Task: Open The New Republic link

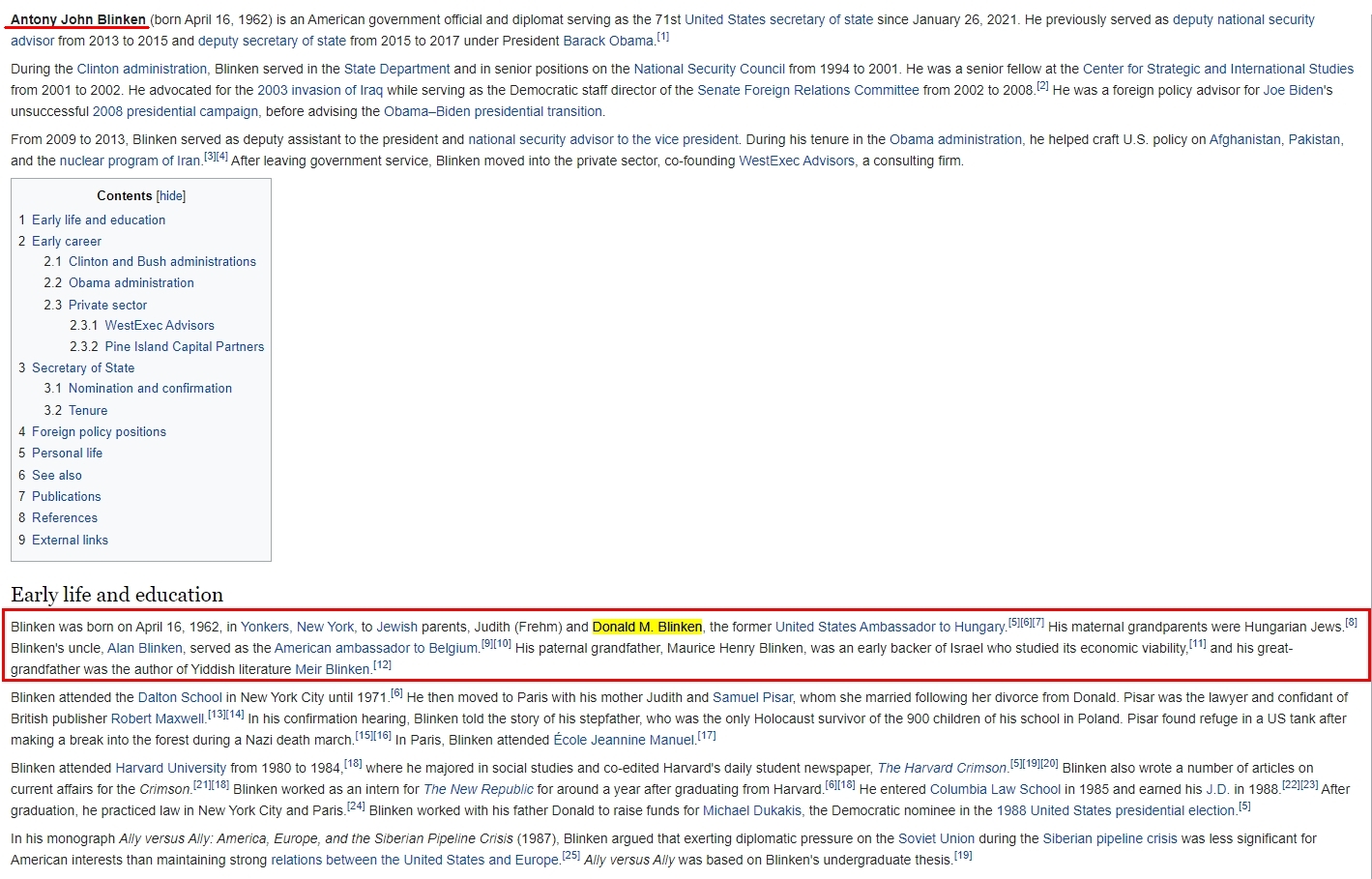Action: pyautogui.click(x=478, y=789)
